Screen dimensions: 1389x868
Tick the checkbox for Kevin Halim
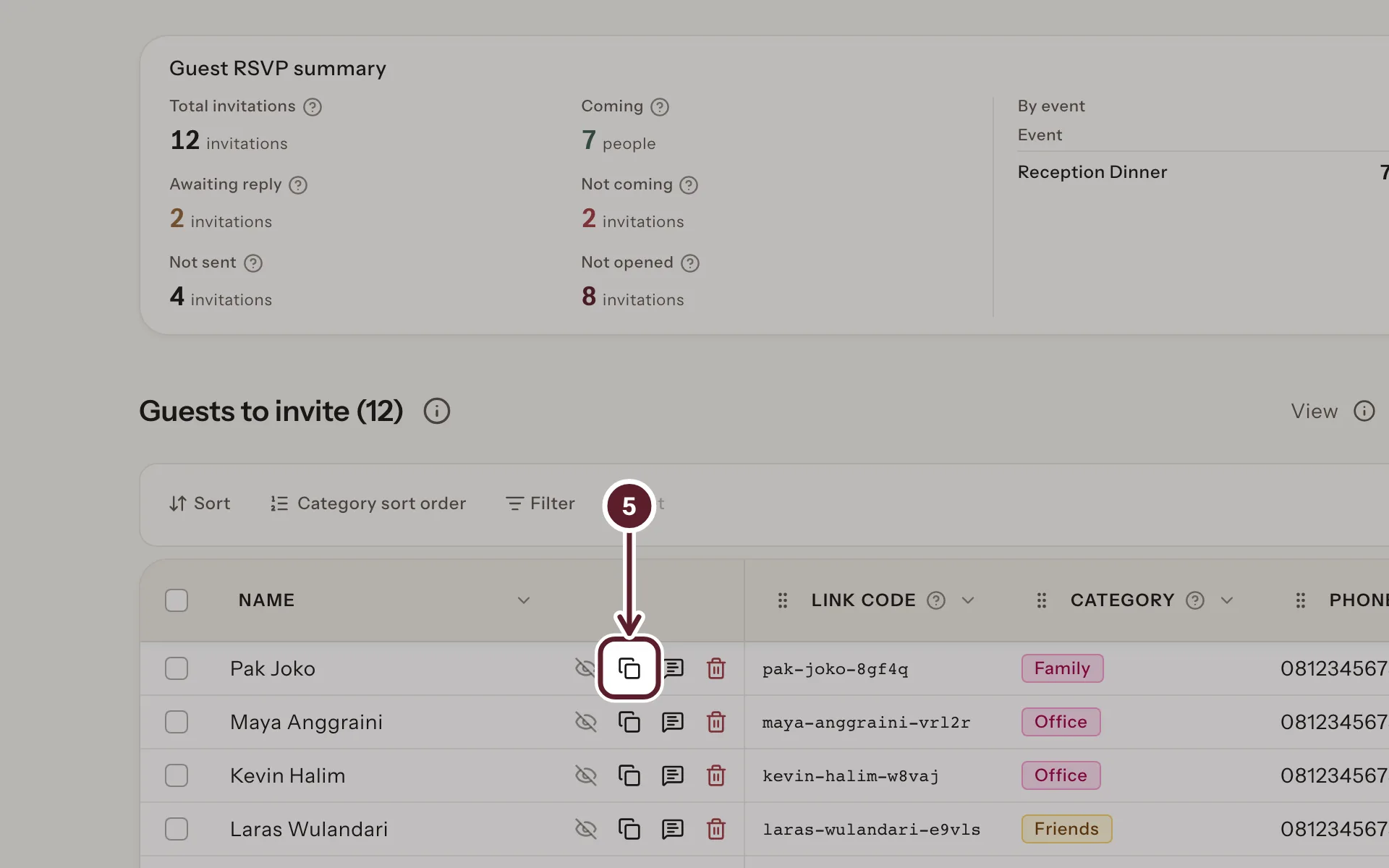tap(177, 775)
